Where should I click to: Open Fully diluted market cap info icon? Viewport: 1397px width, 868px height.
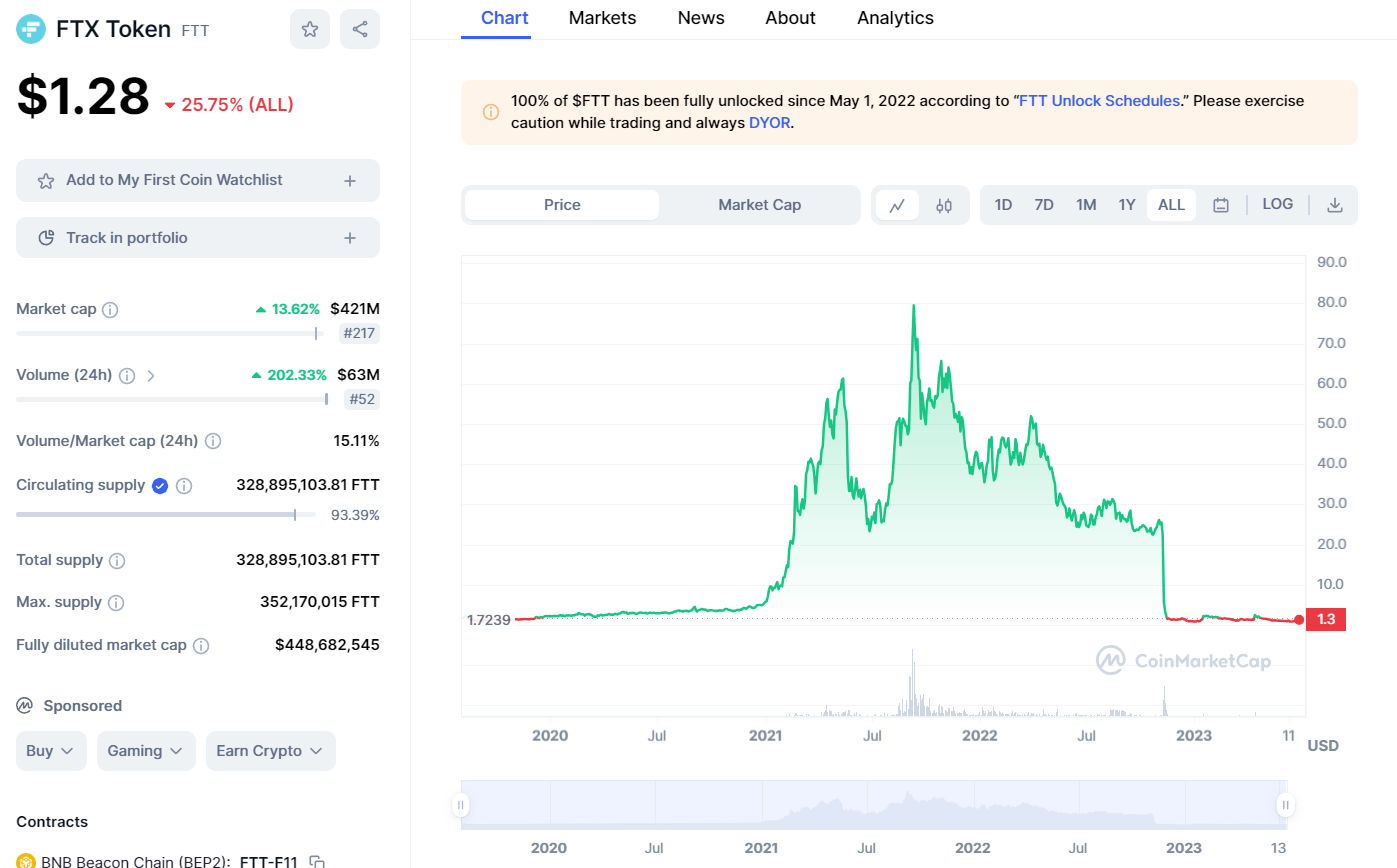pyautogui.click(x=201, y=646)
